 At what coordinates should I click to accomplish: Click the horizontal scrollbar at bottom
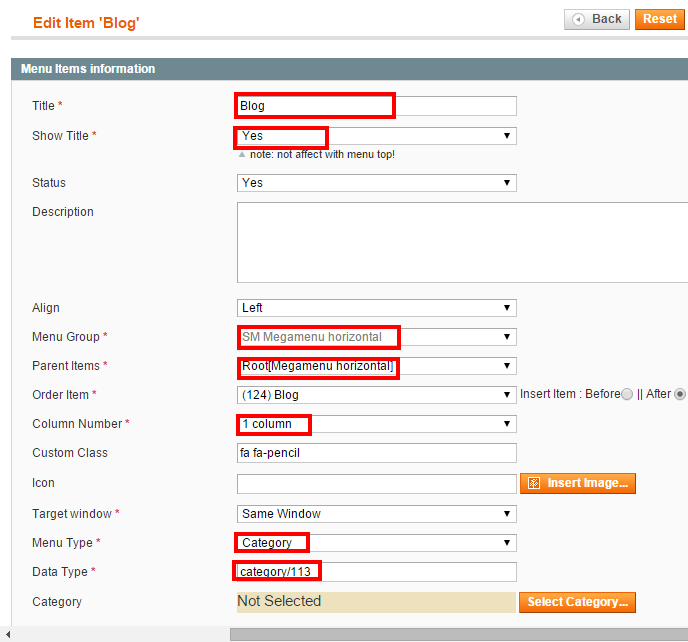click(459, 635)
